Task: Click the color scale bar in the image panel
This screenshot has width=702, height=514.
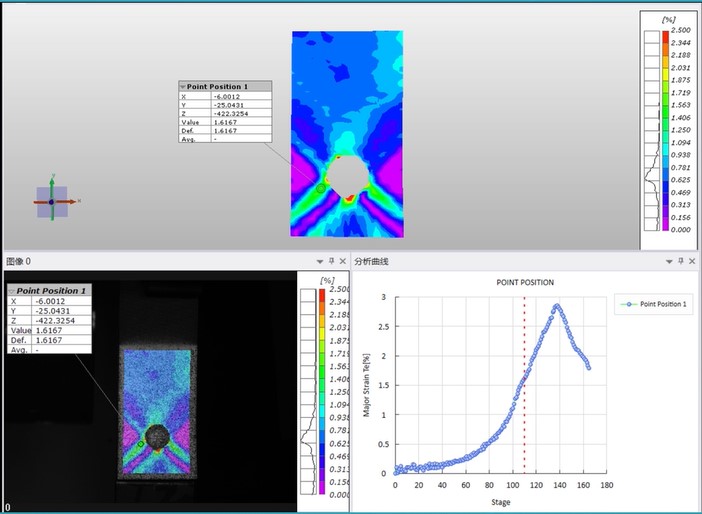Action: (x=321, y=390)
